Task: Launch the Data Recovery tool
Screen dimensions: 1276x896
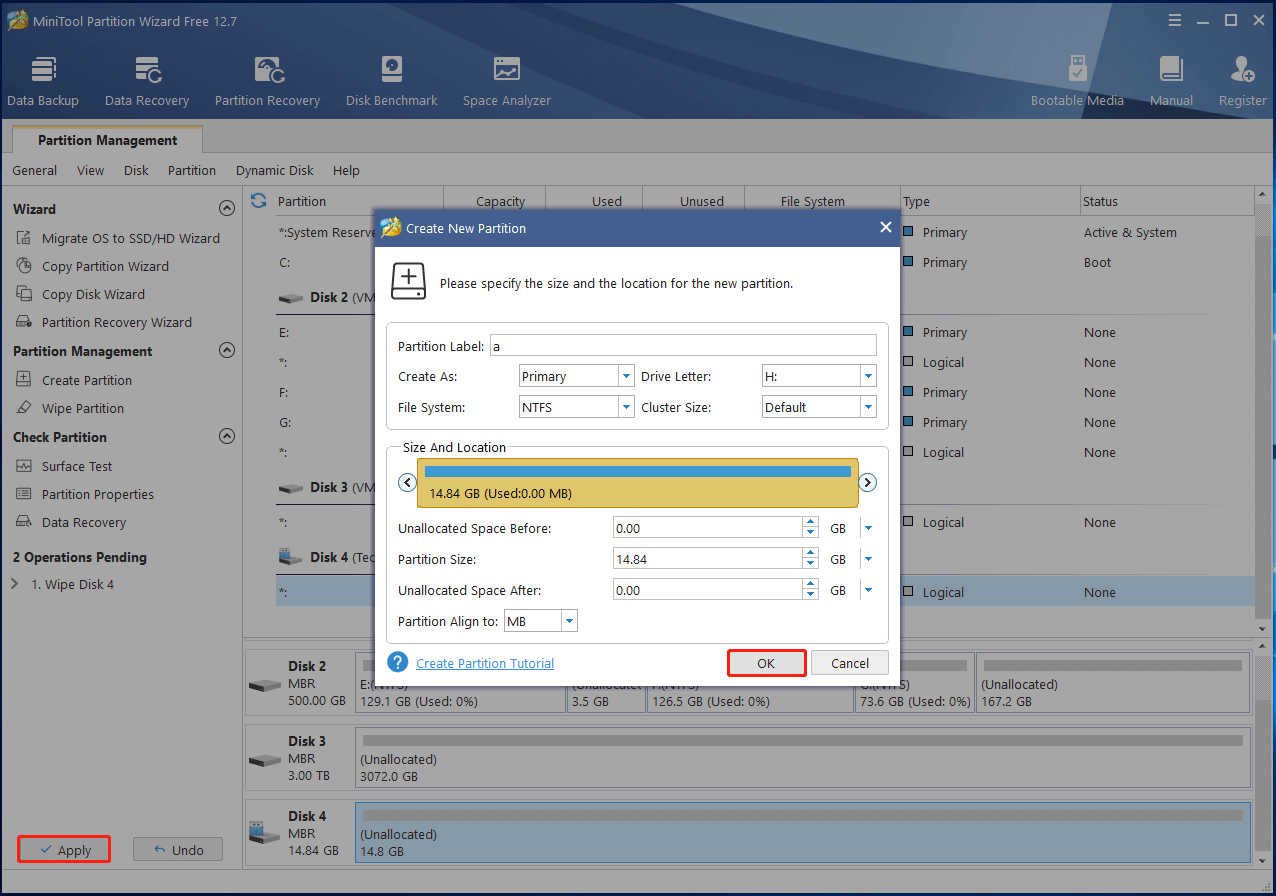Action: [147, 81]
